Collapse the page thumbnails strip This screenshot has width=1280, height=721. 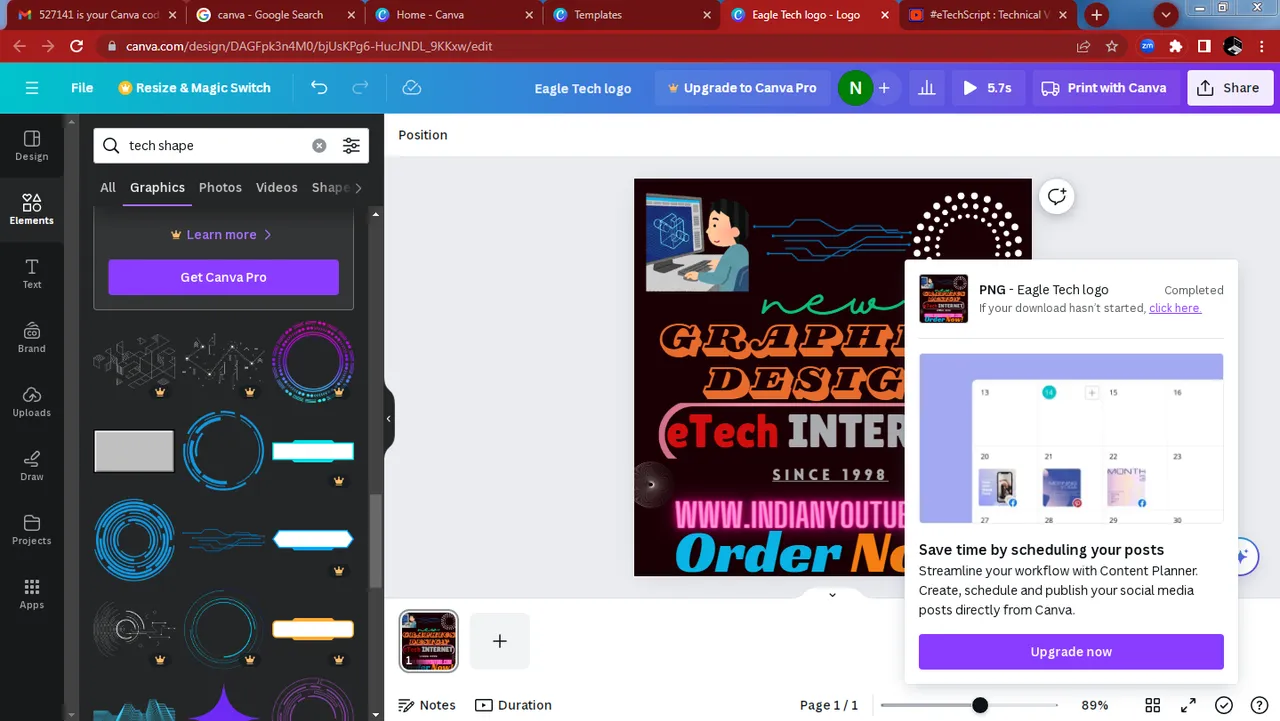832,595
